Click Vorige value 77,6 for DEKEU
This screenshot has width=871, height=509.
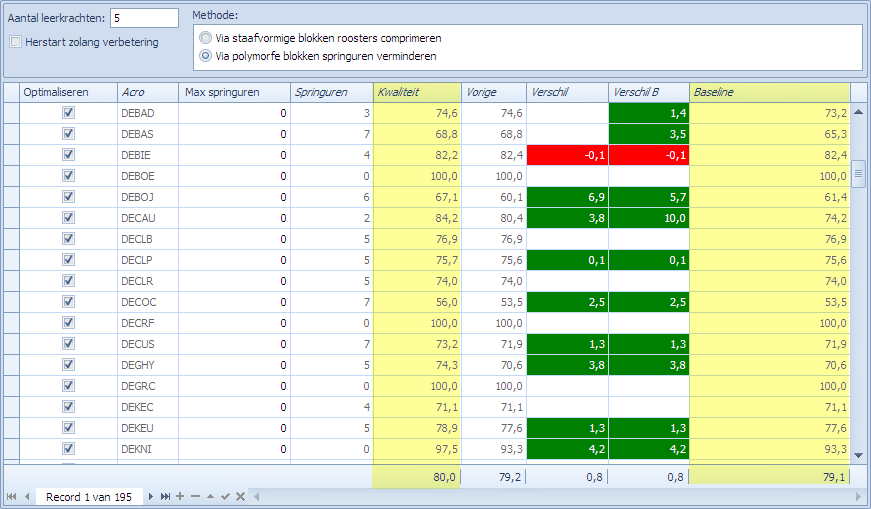click(x=494, y=428)
